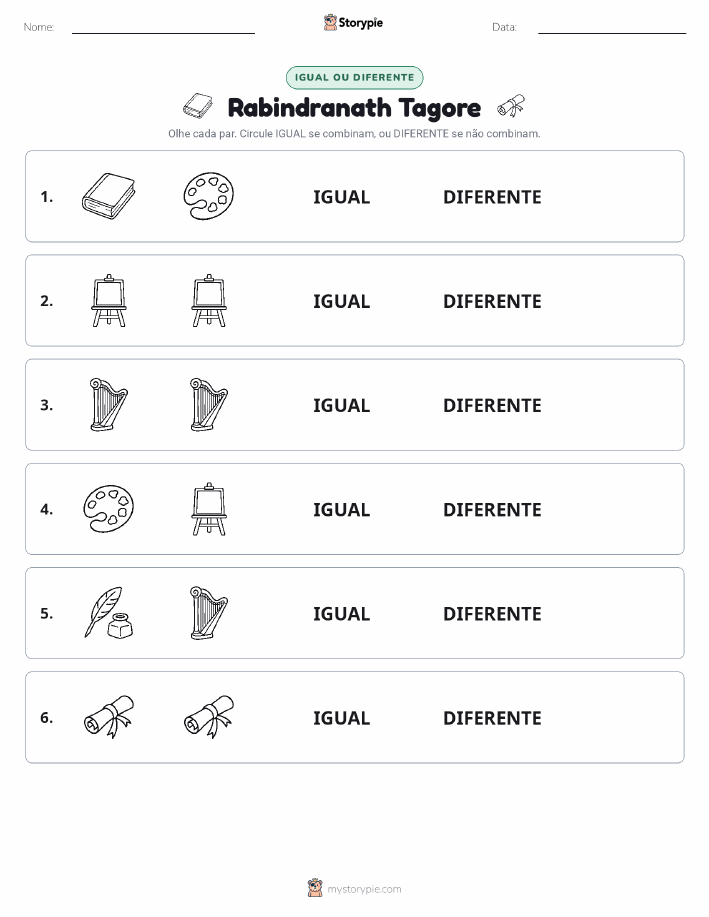The width and height of the screenshot is (709, 917).
Task: Choose IGUAL for row 6
Action: tap(342, 718)
